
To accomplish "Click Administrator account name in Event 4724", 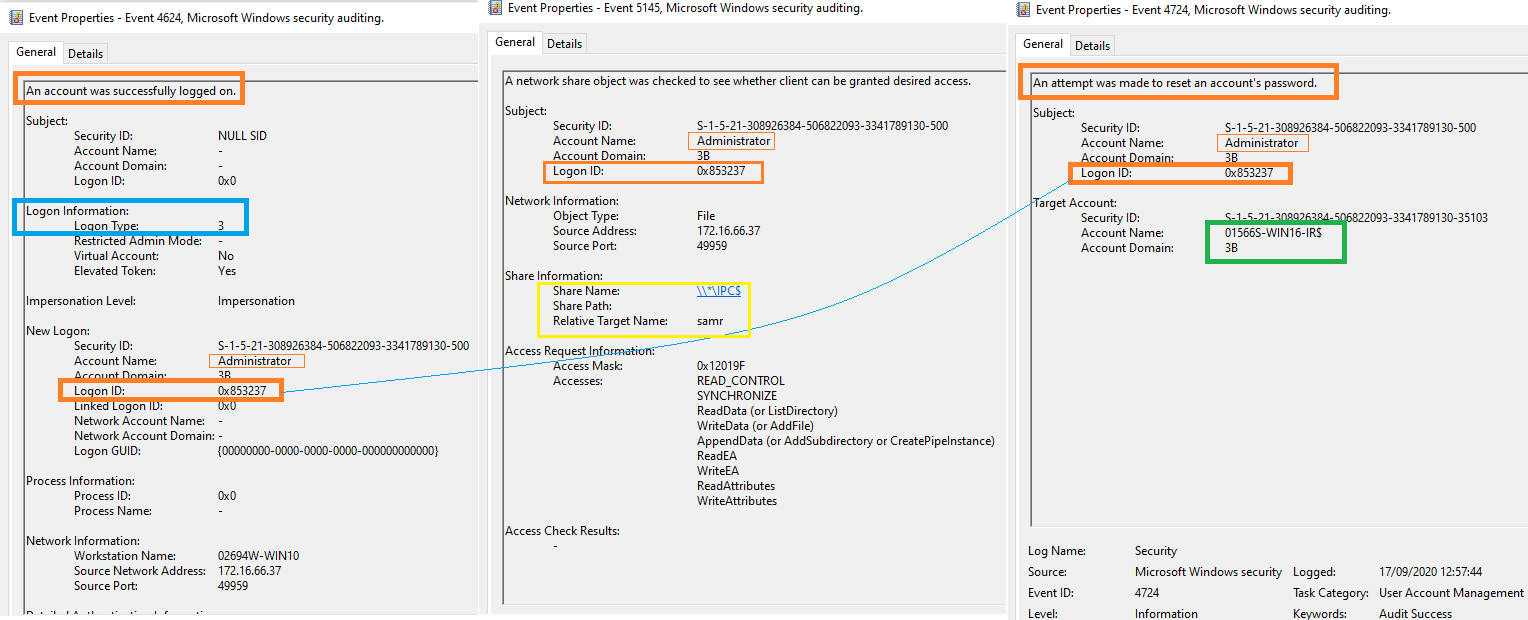I will click(x=1262, y=143).
